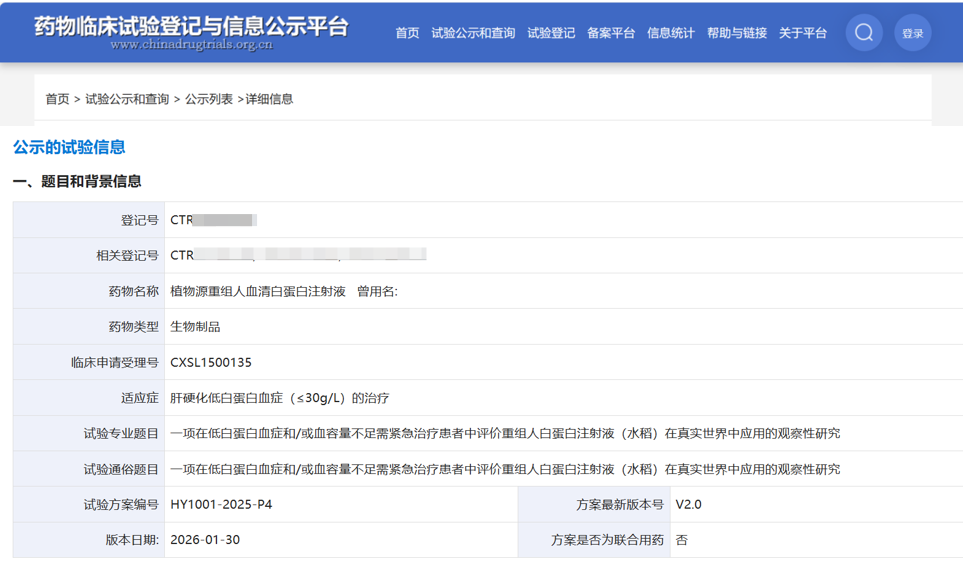Click the www.chinadrugtrials.org.cn text under the title
The width and height of the screenshot is (963, 573).
[x=191, y=45]
